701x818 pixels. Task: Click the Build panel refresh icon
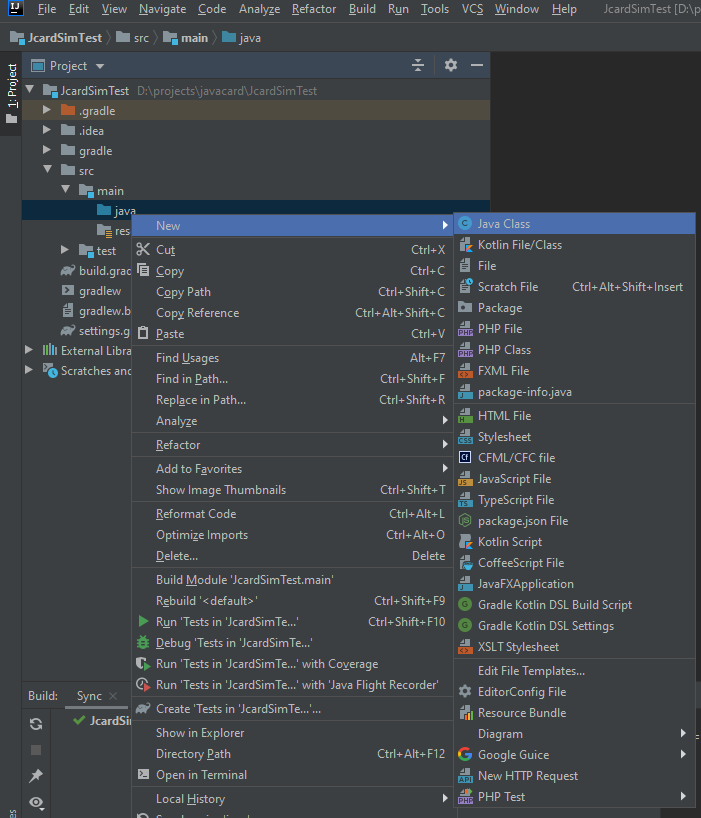coord(36,724)
